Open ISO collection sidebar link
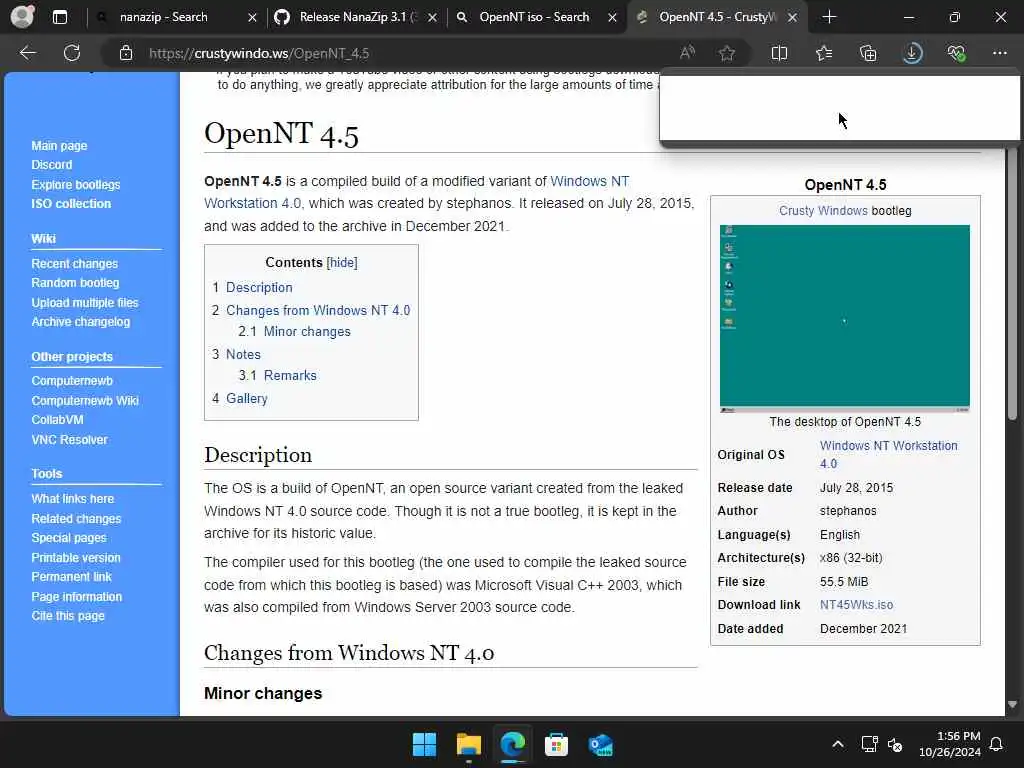1024x768 pixels. [x=71, y=204]
